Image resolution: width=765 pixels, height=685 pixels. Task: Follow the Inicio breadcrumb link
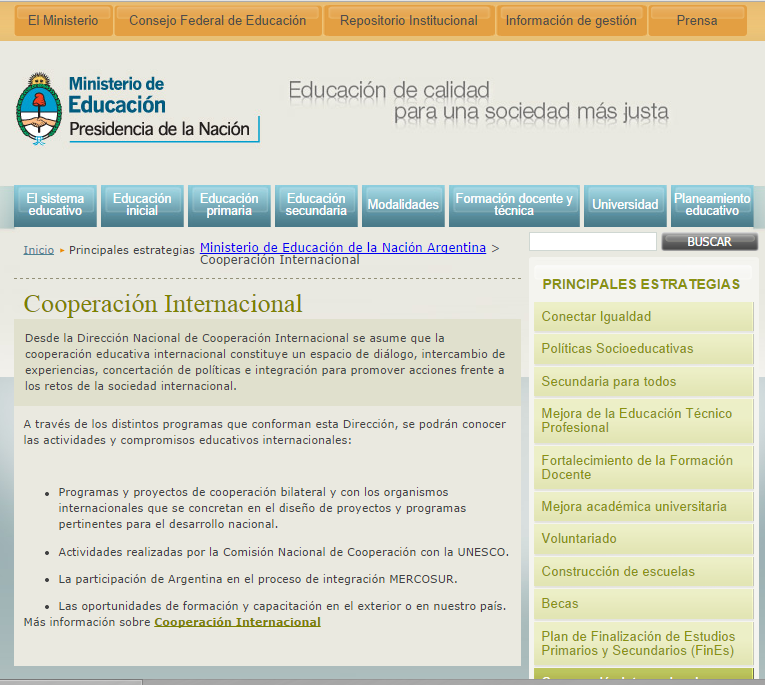pos(39,250)
